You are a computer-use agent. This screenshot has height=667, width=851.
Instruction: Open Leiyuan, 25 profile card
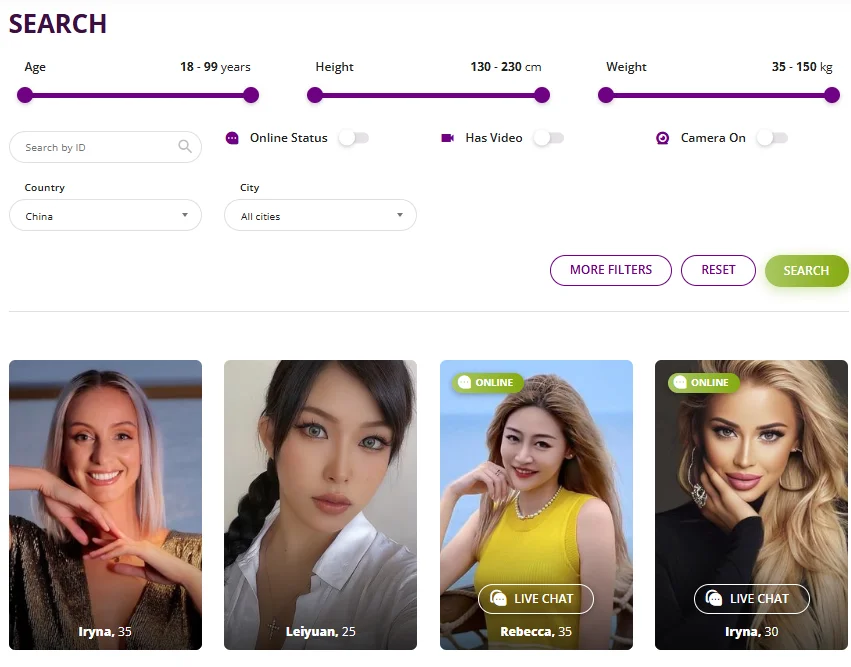click(320, 505)
